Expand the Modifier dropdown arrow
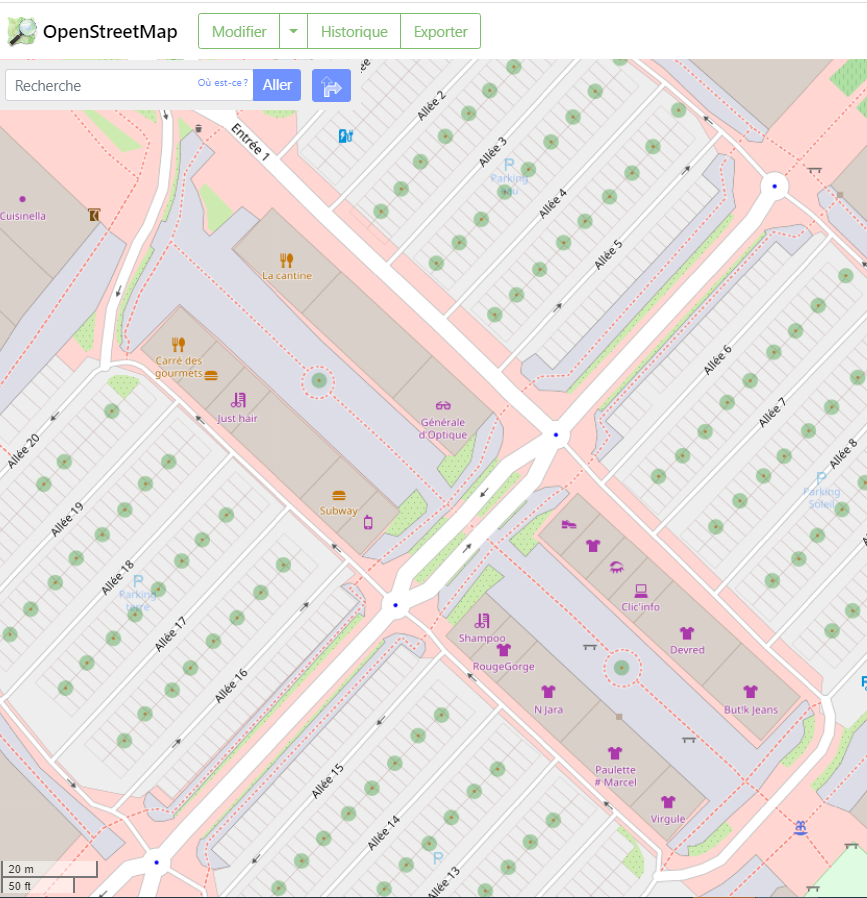The height and width of the screenshot is (898, 867). click(293, 31)
